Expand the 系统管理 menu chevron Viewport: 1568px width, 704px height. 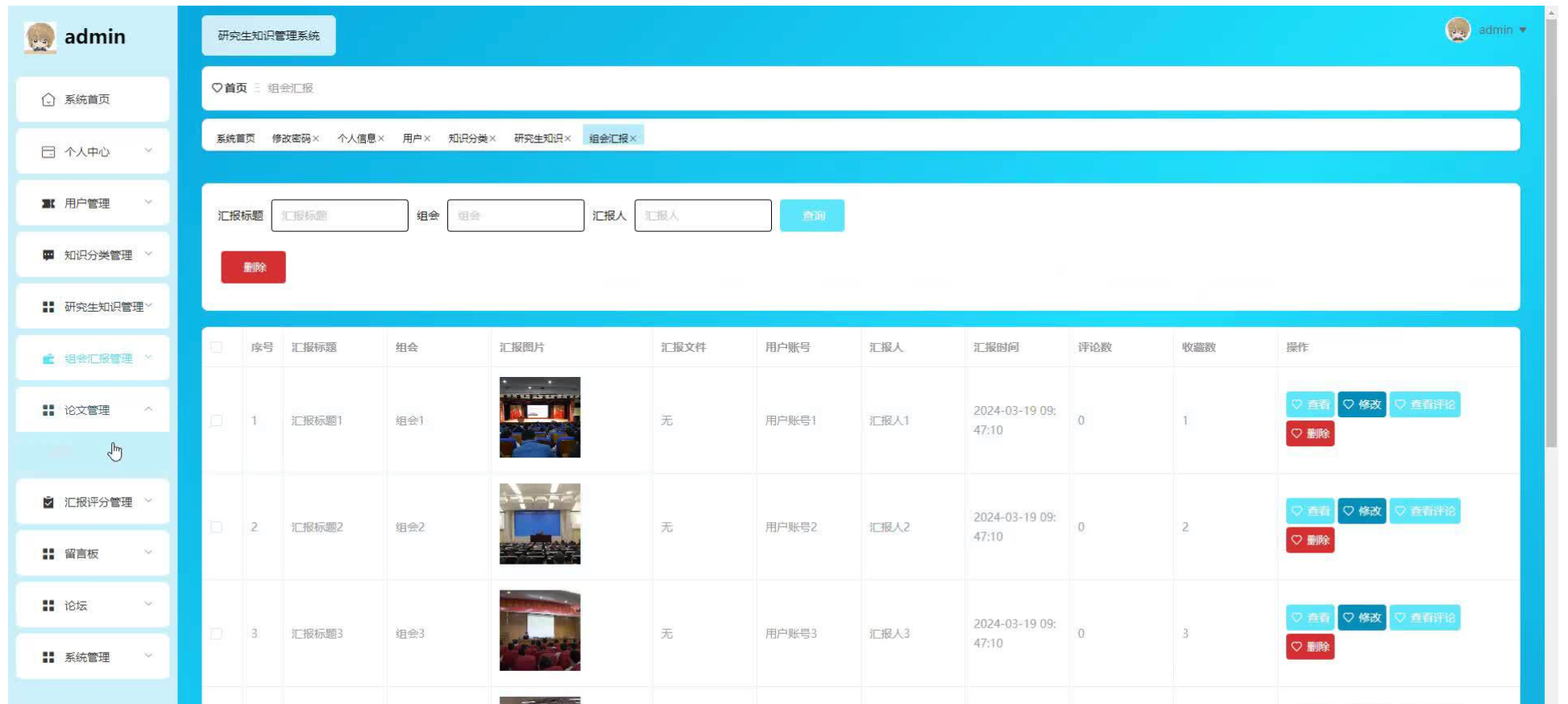click(148, 656)
